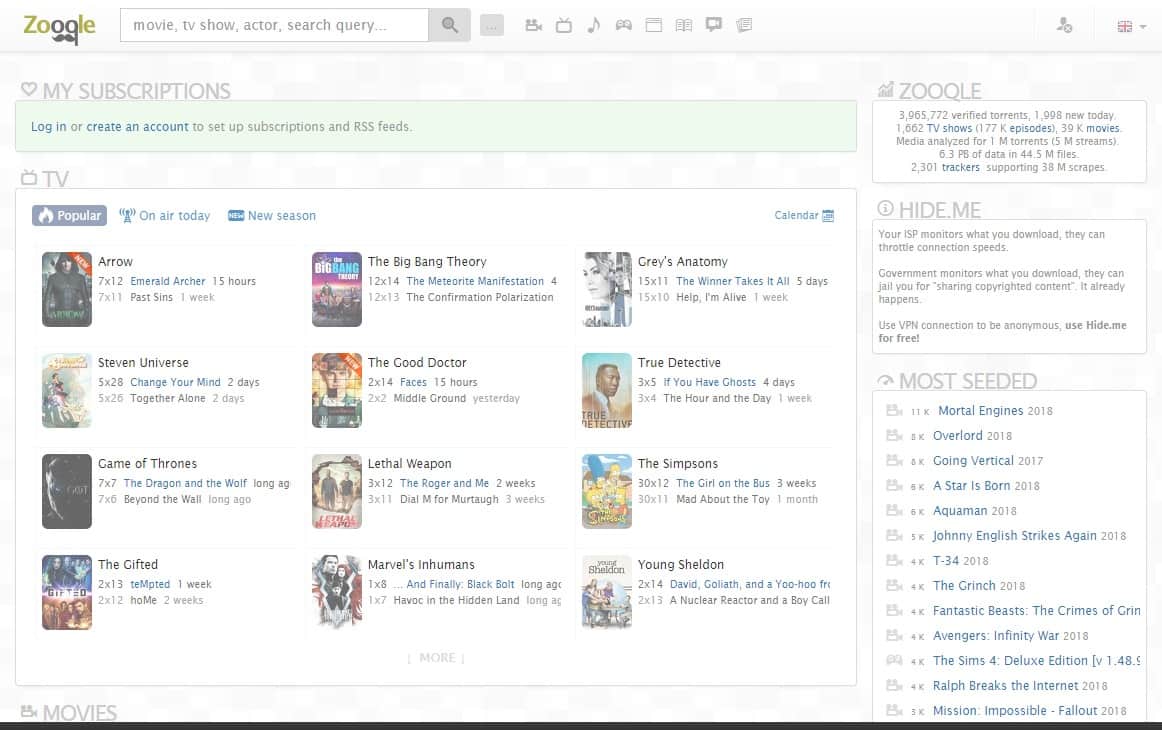
Task: Open the episodes link in Zooqle stats
Action: [x=1031, y=128]
